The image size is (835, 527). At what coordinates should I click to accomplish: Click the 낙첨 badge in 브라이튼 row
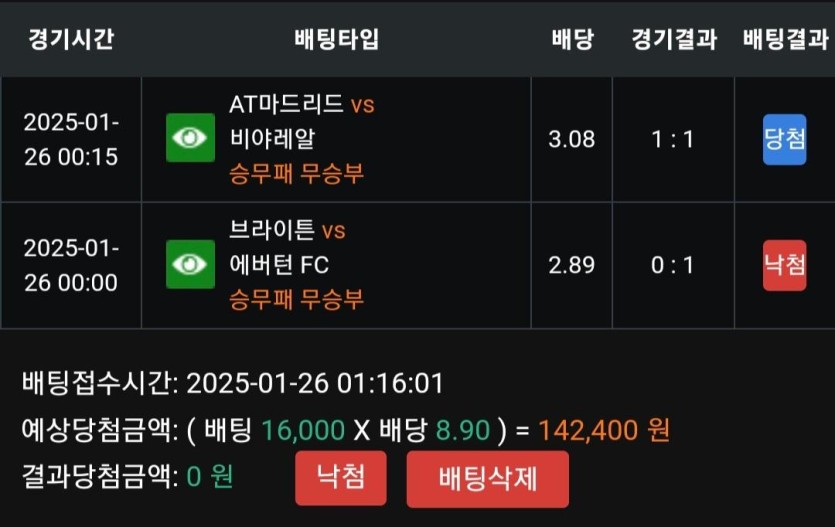click(784, 265)
